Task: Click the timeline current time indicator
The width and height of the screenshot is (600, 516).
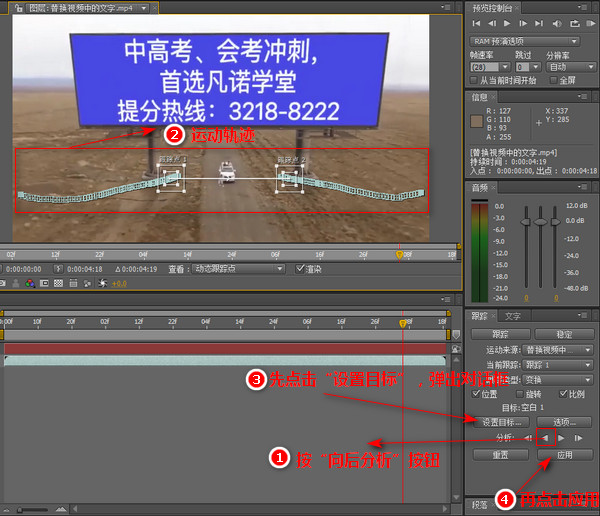Action: point(403,324)
